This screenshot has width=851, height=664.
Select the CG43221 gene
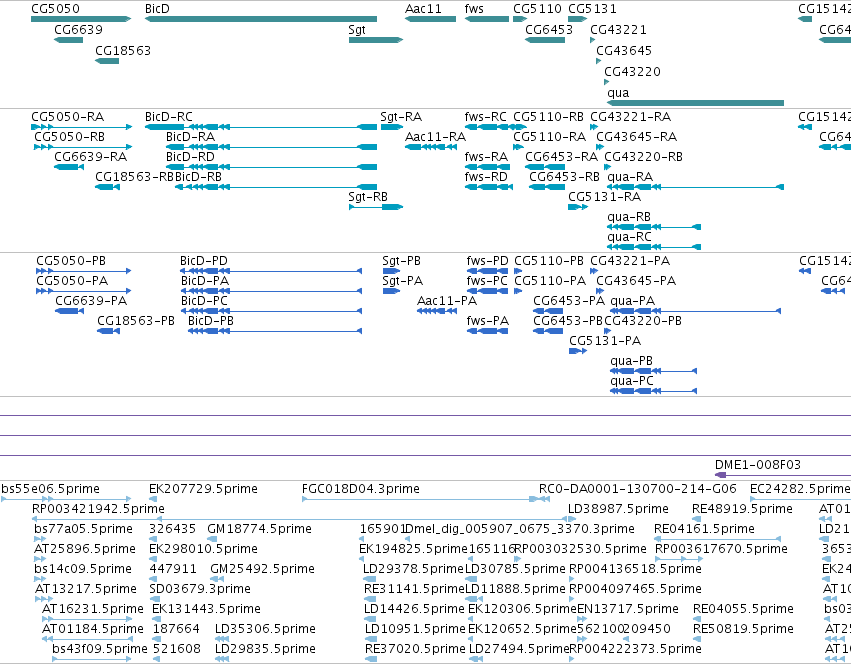click(593, 40)
